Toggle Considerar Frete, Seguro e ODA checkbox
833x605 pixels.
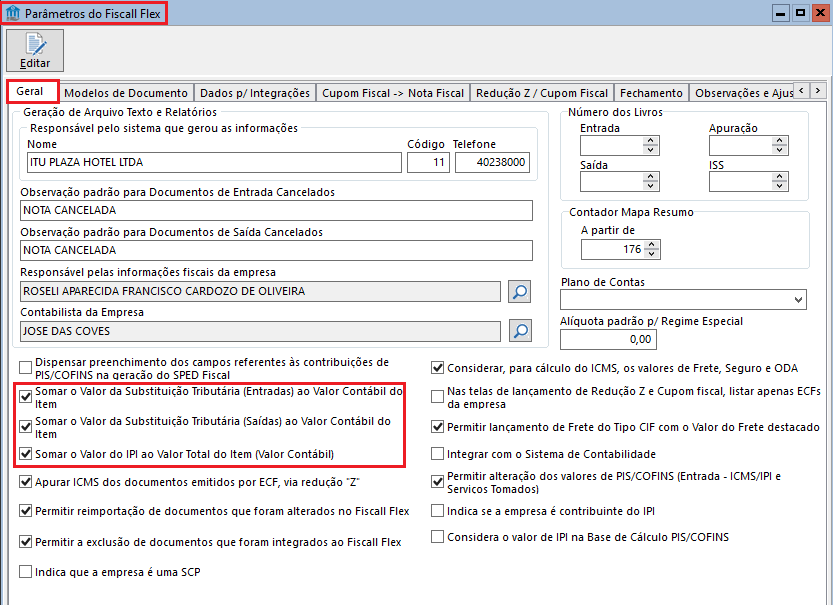pyautogui.click(x=437, y=368)
